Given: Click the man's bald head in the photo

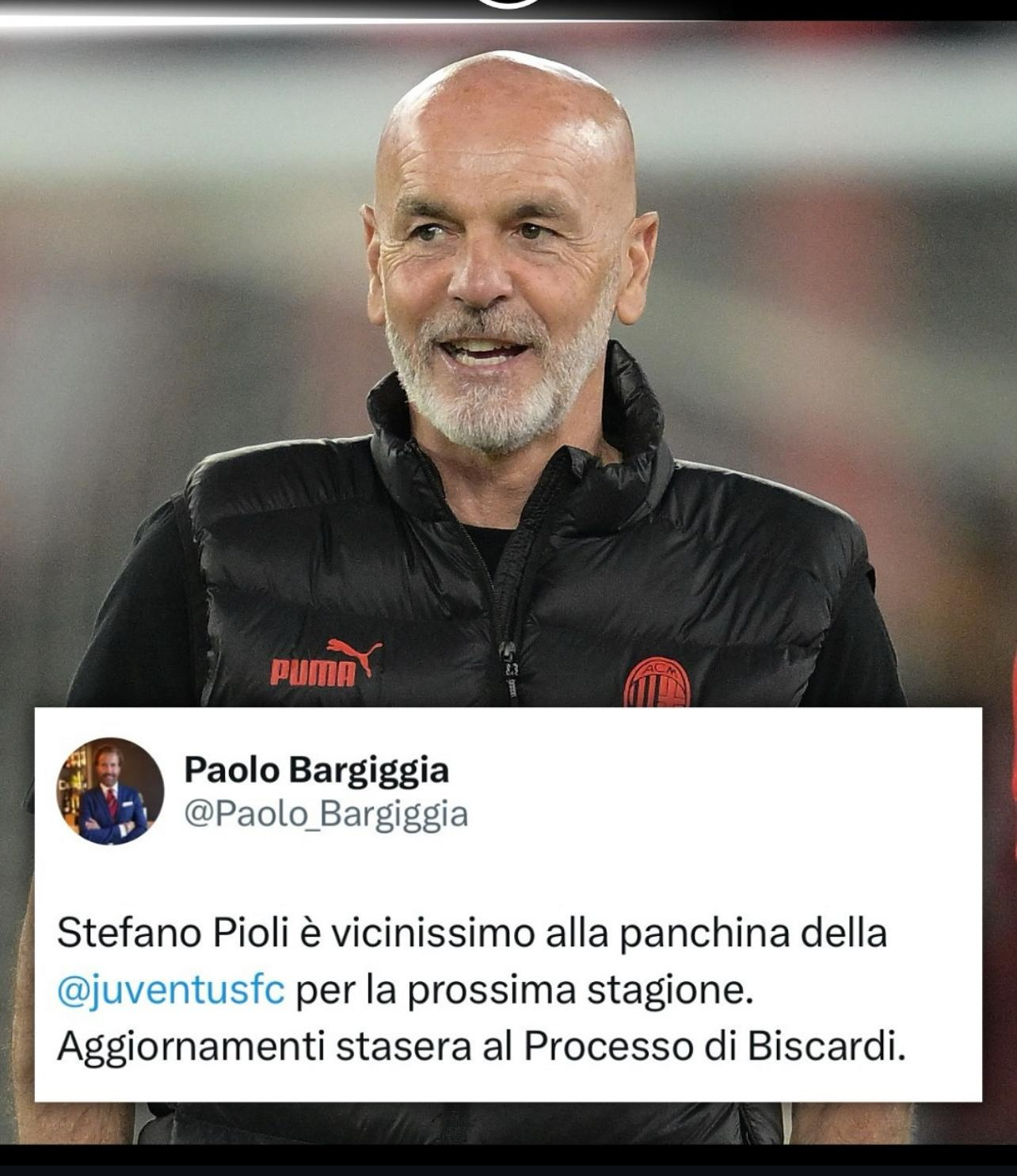Looking at the screenshot, I should [507, 119].
